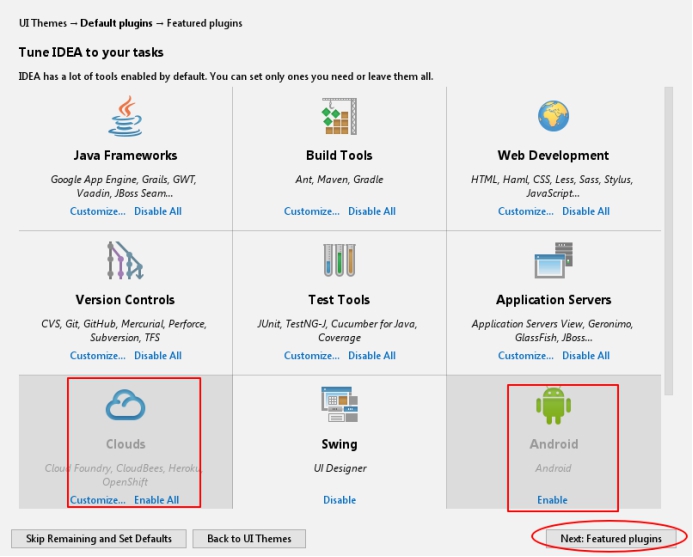Click the Version Controls heading
This screenshot has height=557, width=693.
click(126, 300)
